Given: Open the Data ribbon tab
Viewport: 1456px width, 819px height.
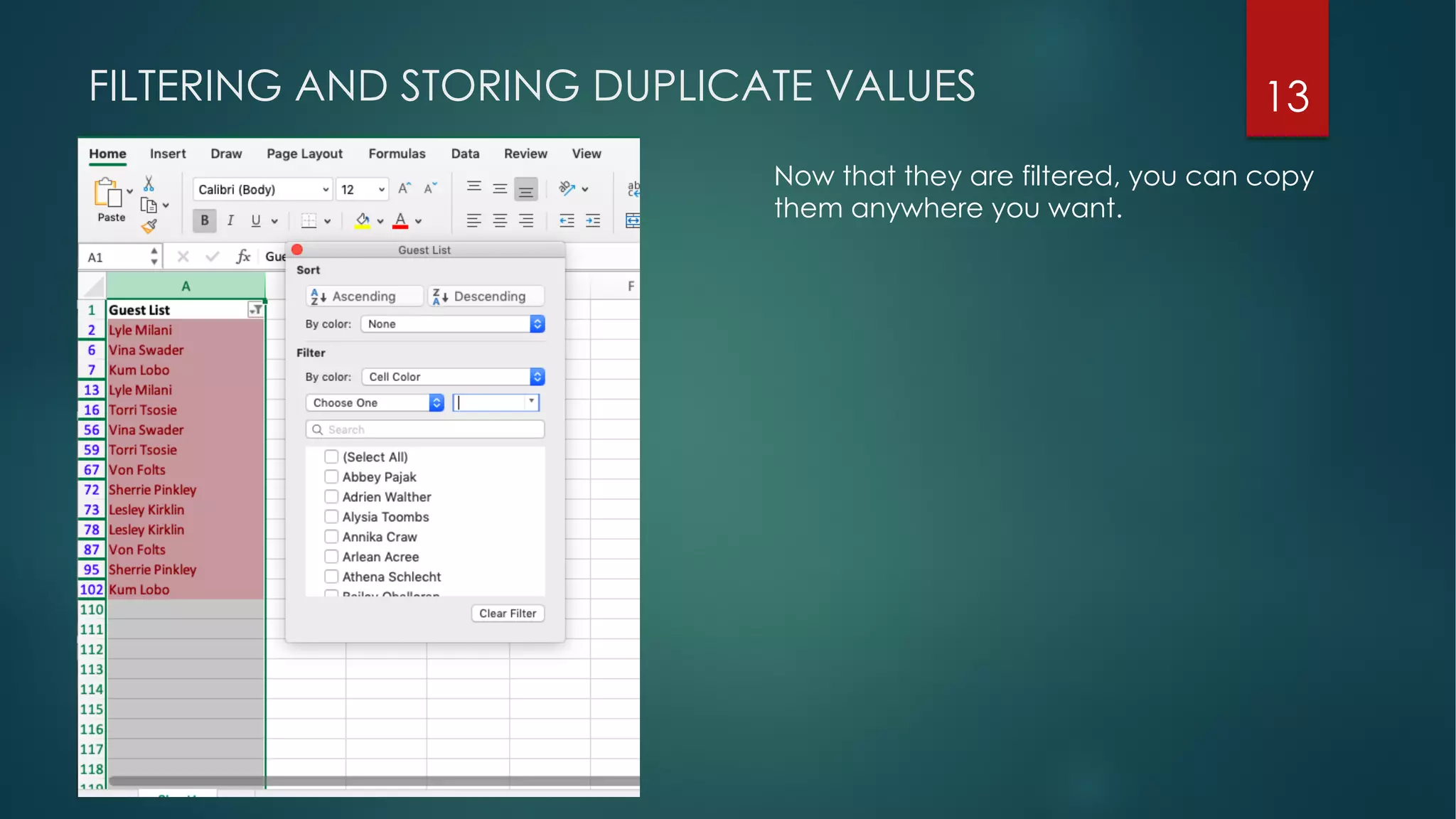Looking at the screenshot, I should (x=465, y=154).
